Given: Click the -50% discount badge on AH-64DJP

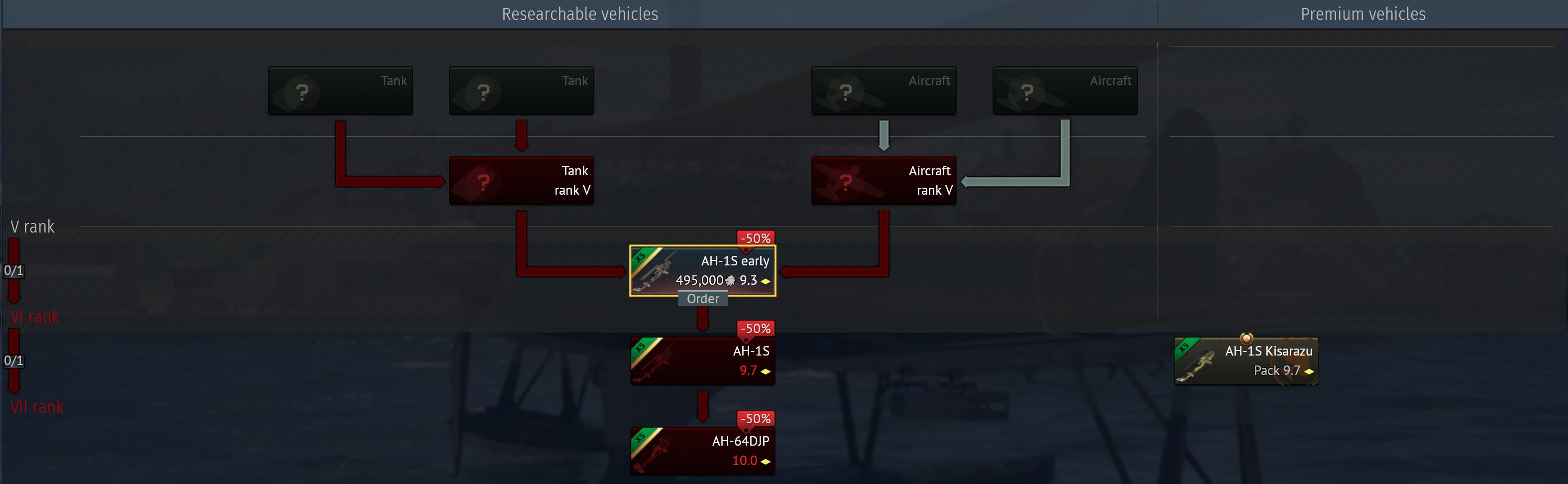Looking at the screenshot, I should point(756,418).
